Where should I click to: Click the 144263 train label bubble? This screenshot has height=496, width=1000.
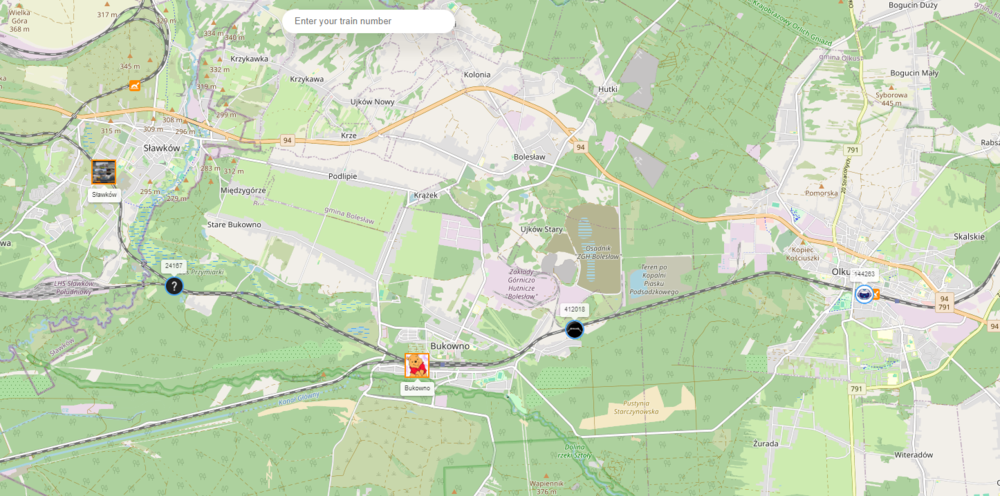click(x=864, y=274)
